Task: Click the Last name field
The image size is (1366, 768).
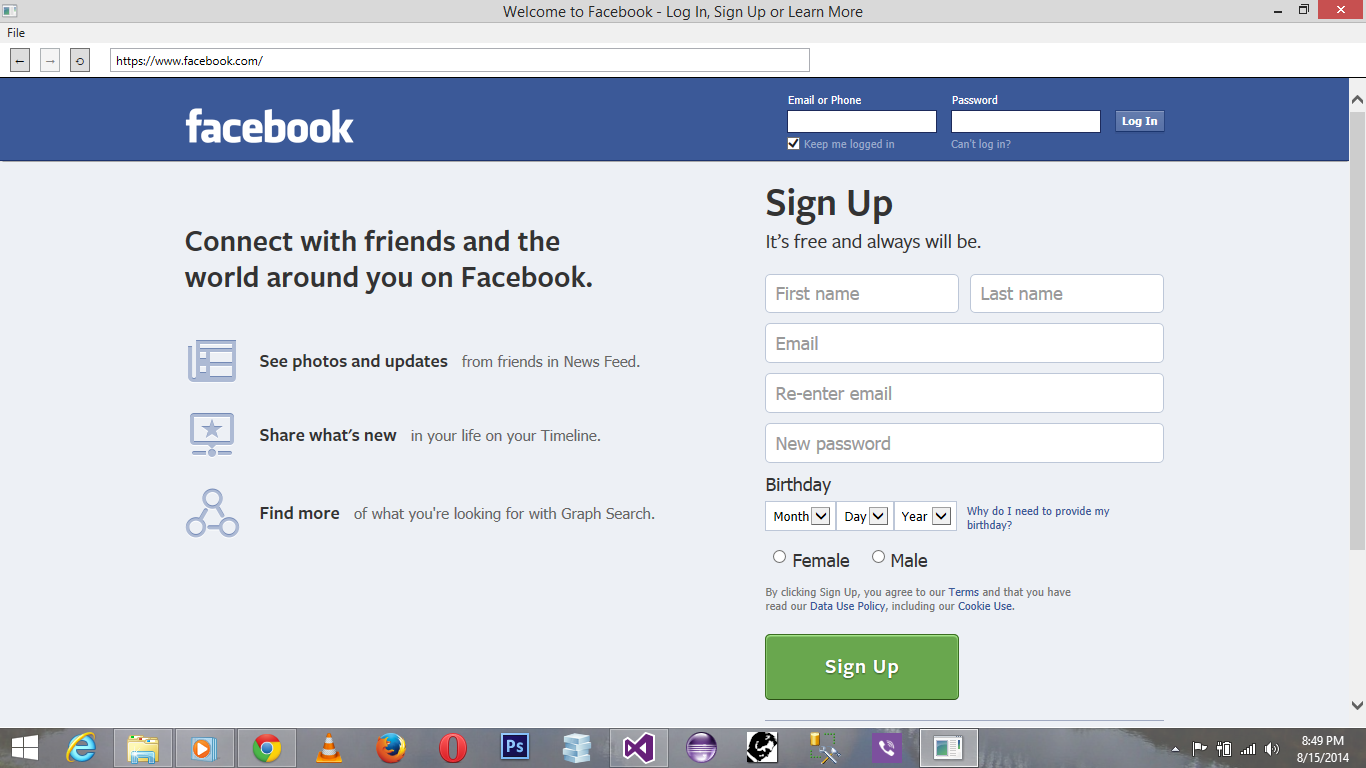Action: pyautogui.click(x=1067, y=294)
